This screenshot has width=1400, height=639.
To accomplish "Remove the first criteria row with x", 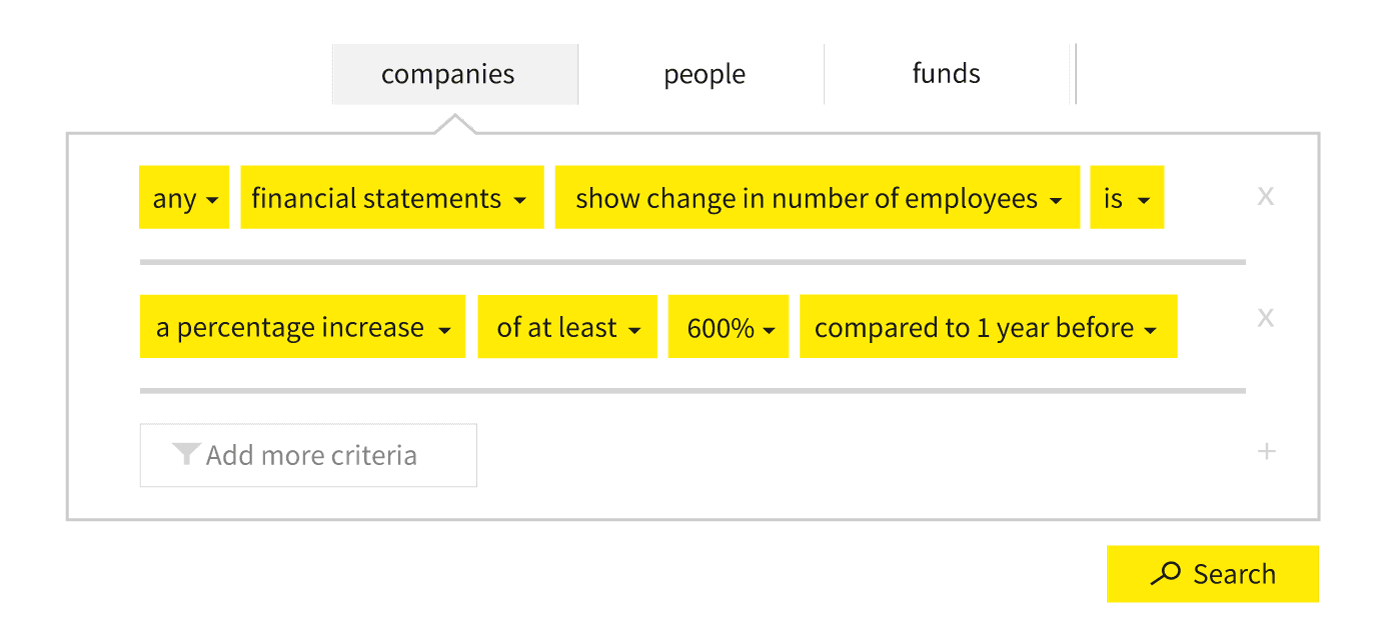I will (1265, 196).
